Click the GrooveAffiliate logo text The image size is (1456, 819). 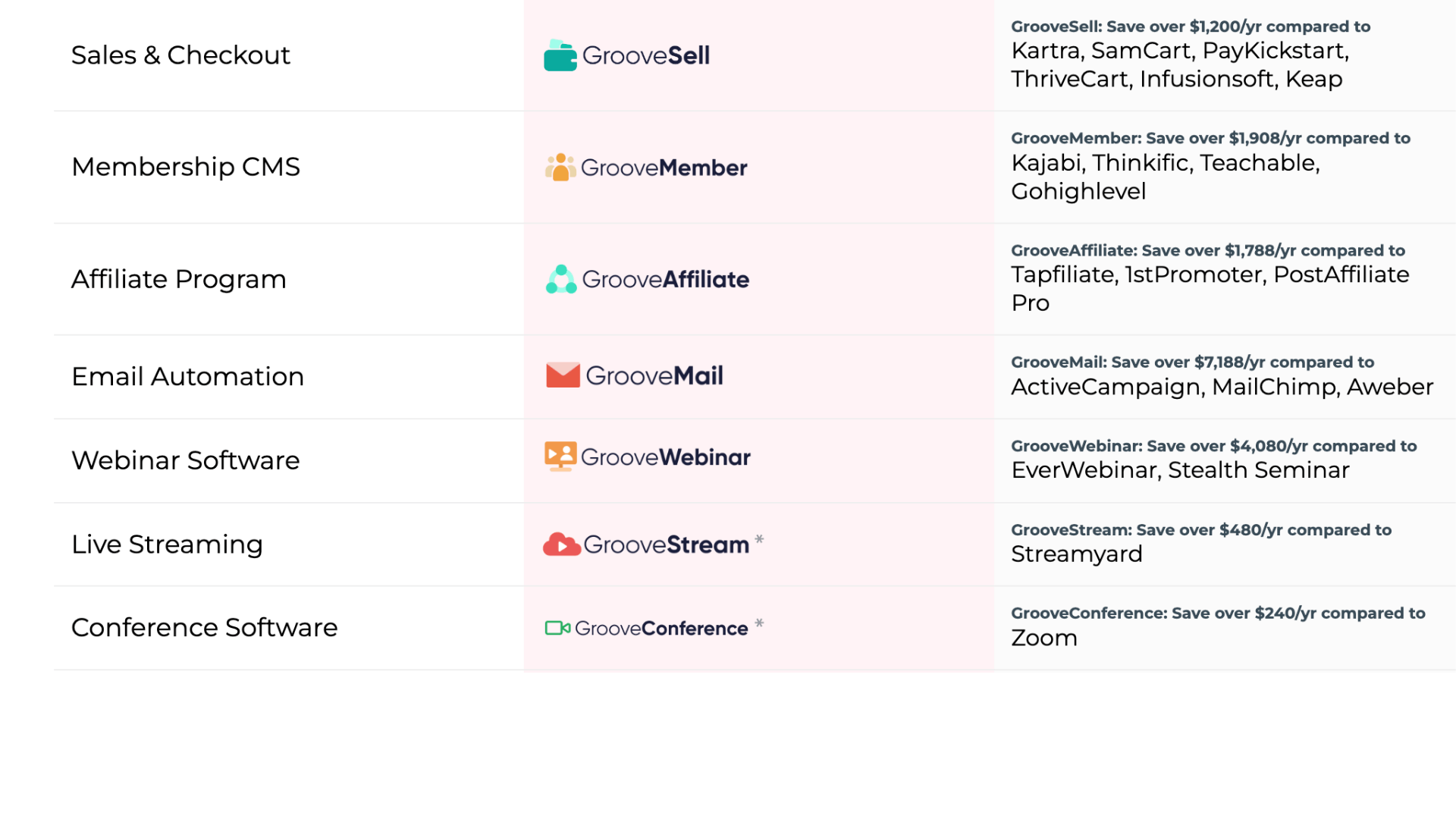tap(666, 279)
